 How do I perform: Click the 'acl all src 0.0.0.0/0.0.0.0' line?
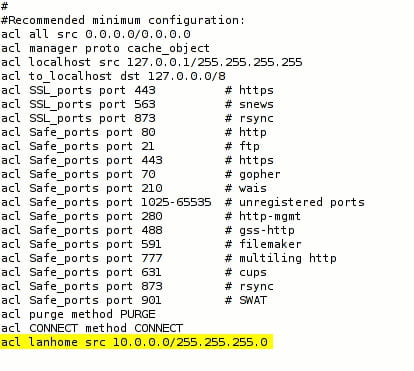[96, 34]
